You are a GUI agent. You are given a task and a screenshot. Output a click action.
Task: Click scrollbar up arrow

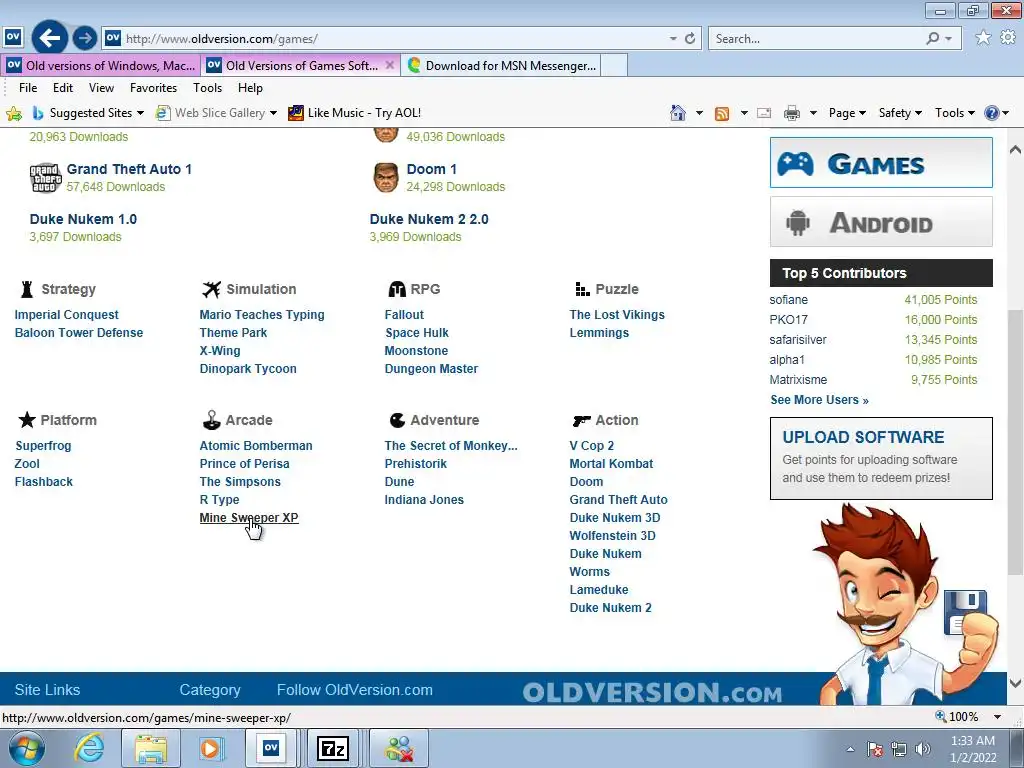(x=1016, y=150)
